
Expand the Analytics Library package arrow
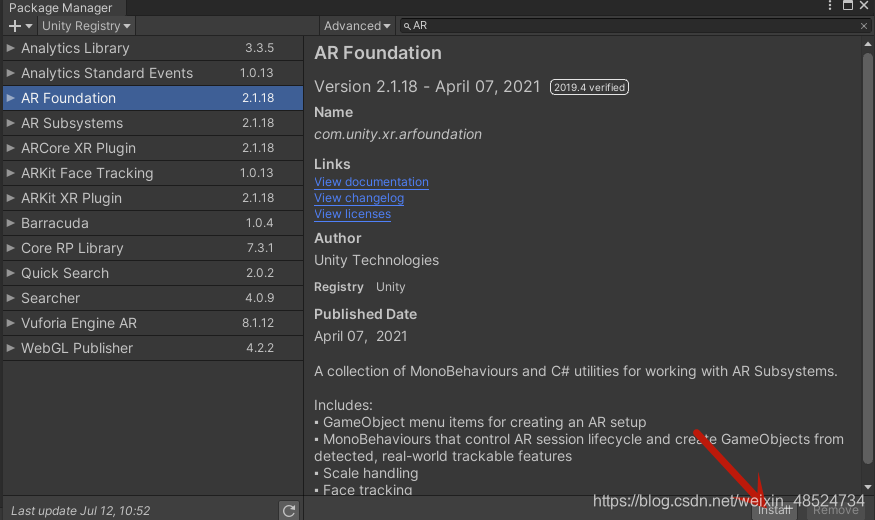point(10,48)
